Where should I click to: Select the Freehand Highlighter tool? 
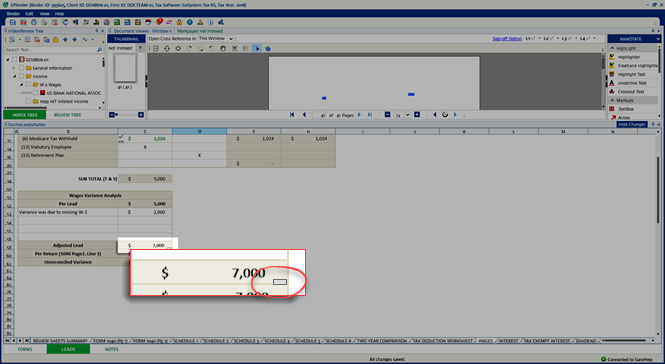click(634, 65)
